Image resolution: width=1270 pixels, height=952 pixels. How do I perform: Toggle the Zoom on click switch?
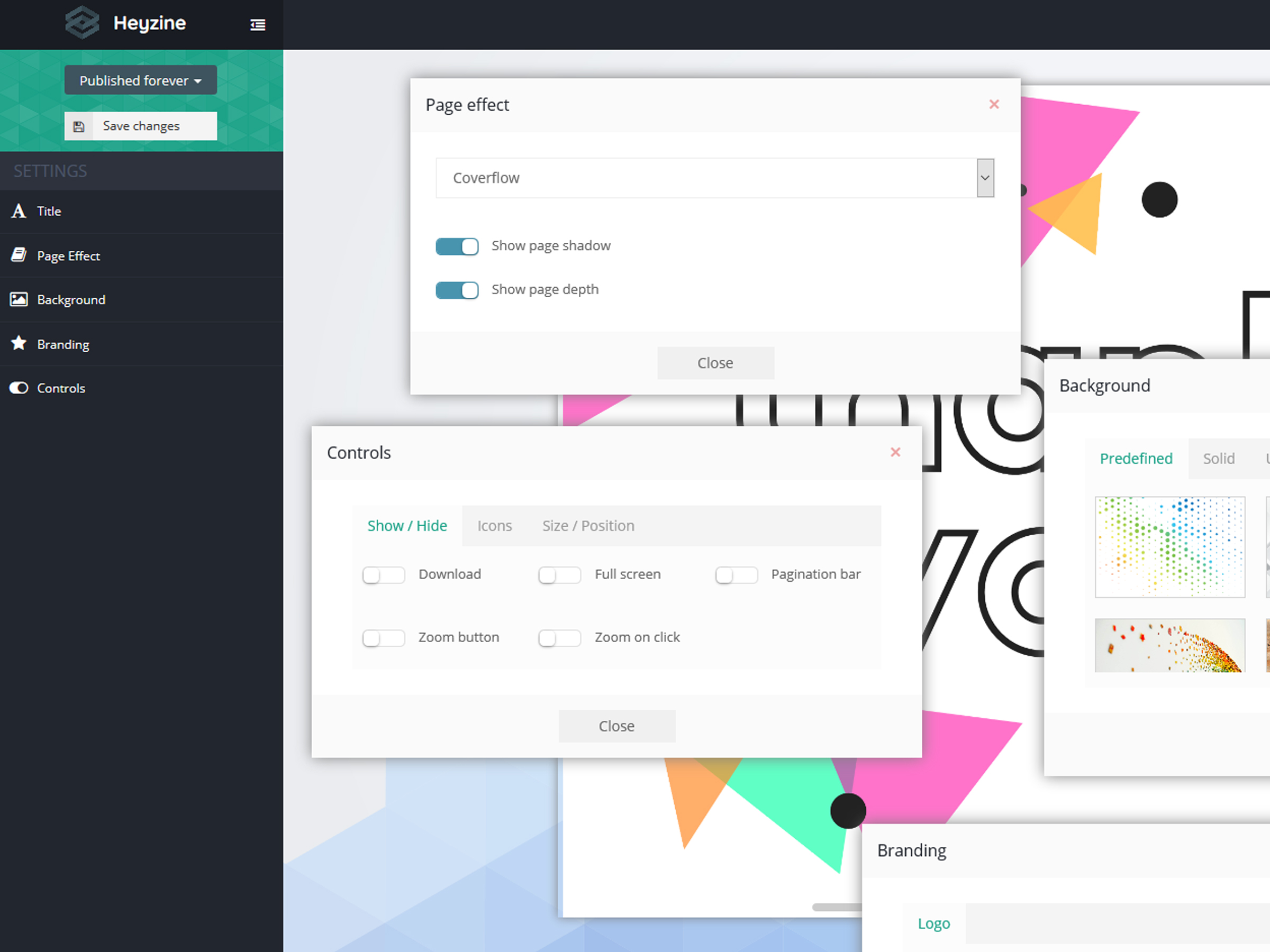coord(560,637)
